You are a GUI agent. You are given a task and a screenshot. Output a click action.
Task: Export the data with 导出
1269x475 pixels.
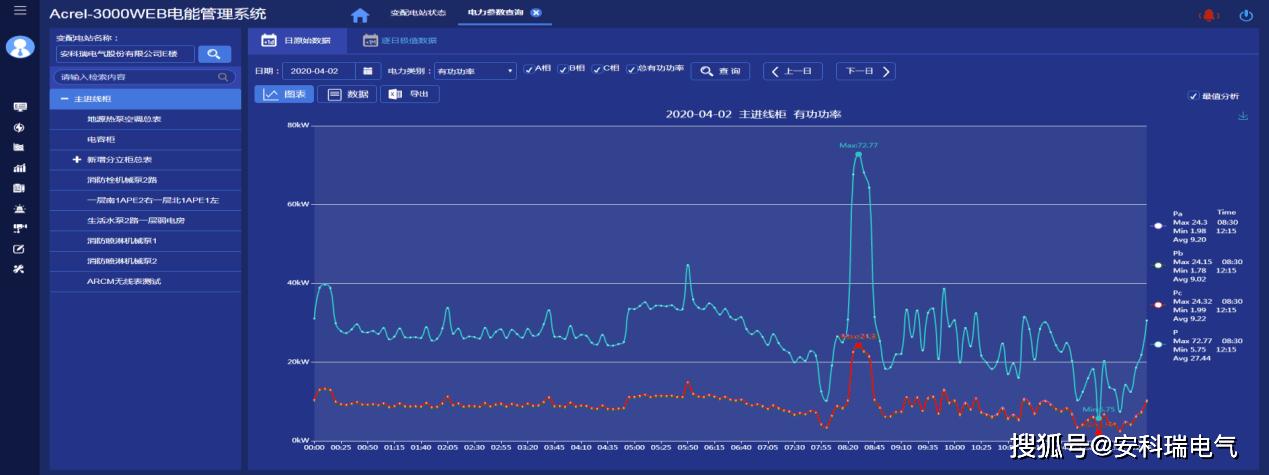(x=409, y=94)
